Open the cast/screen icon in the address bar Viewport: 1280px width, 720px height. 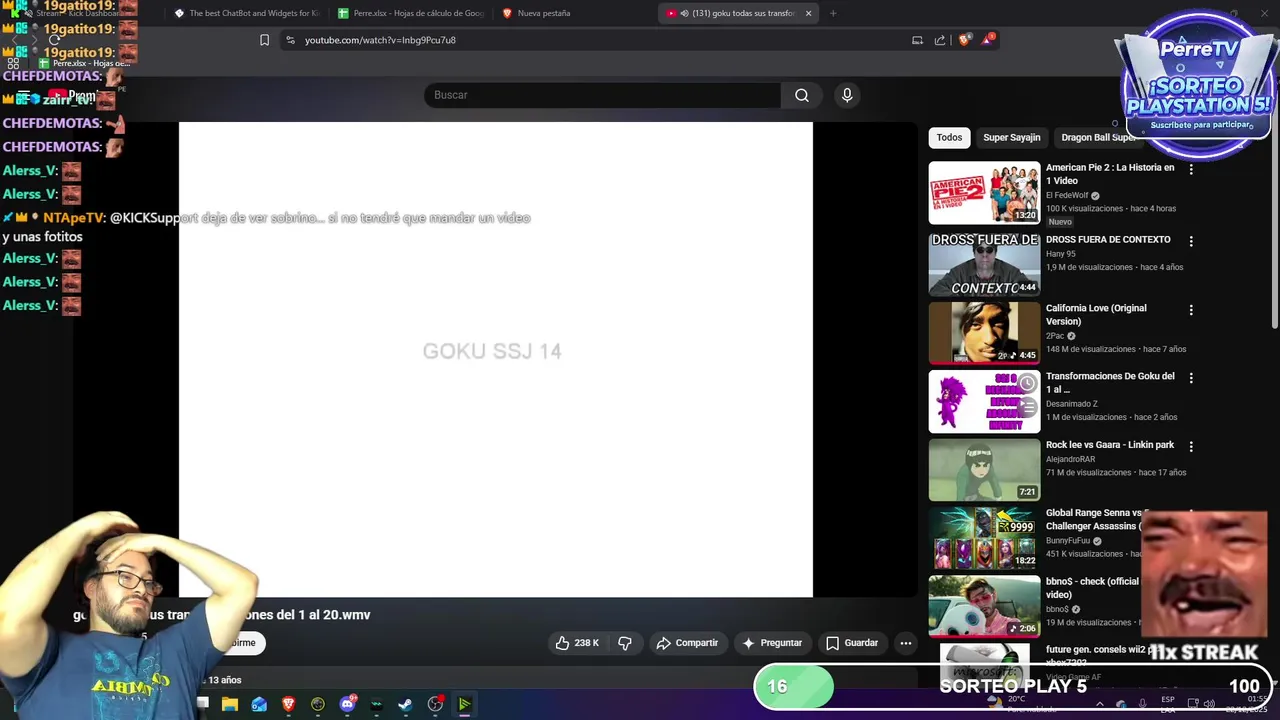(917, 40)
